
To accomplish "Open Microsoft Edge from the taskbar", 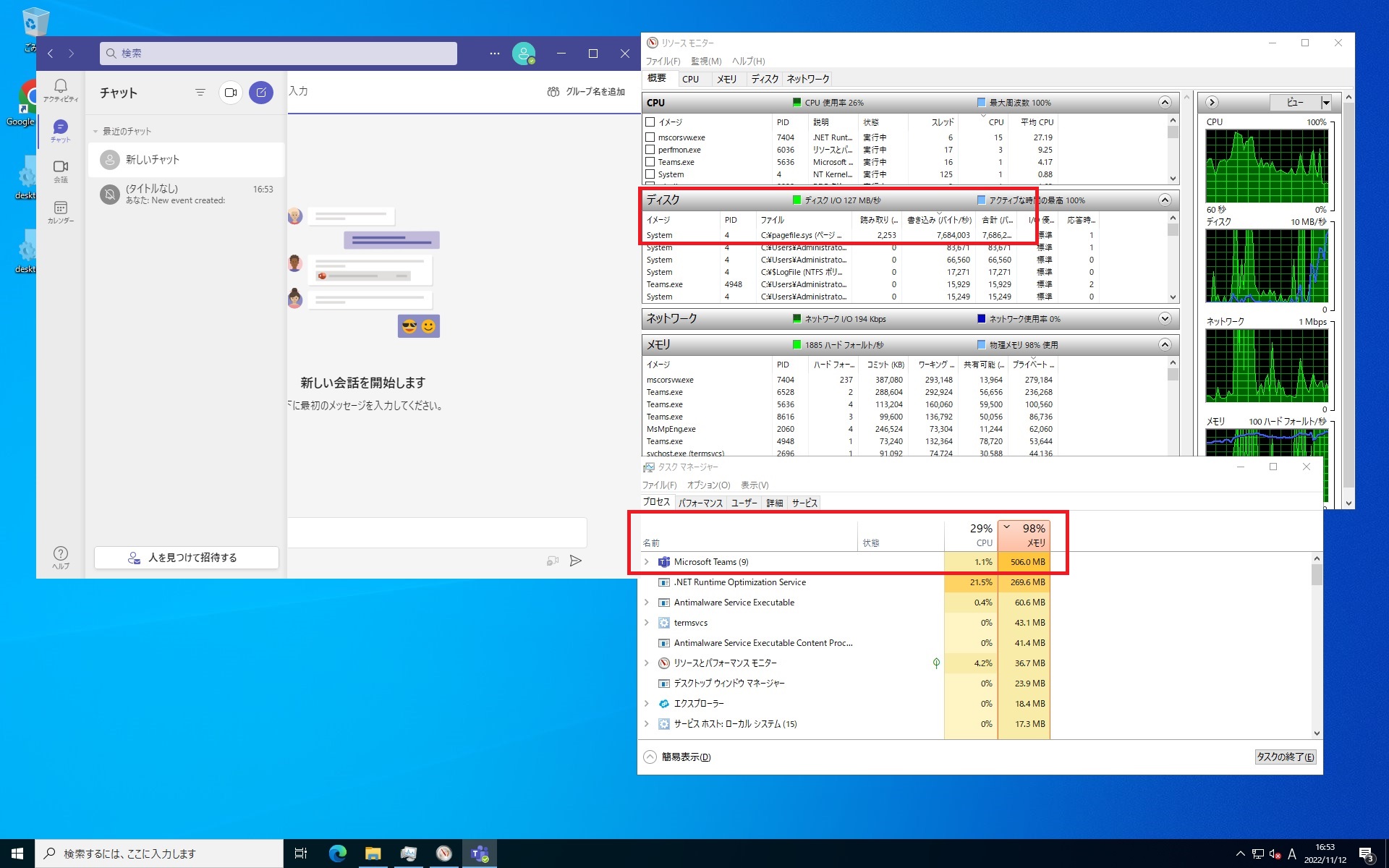I will (337, 854).
